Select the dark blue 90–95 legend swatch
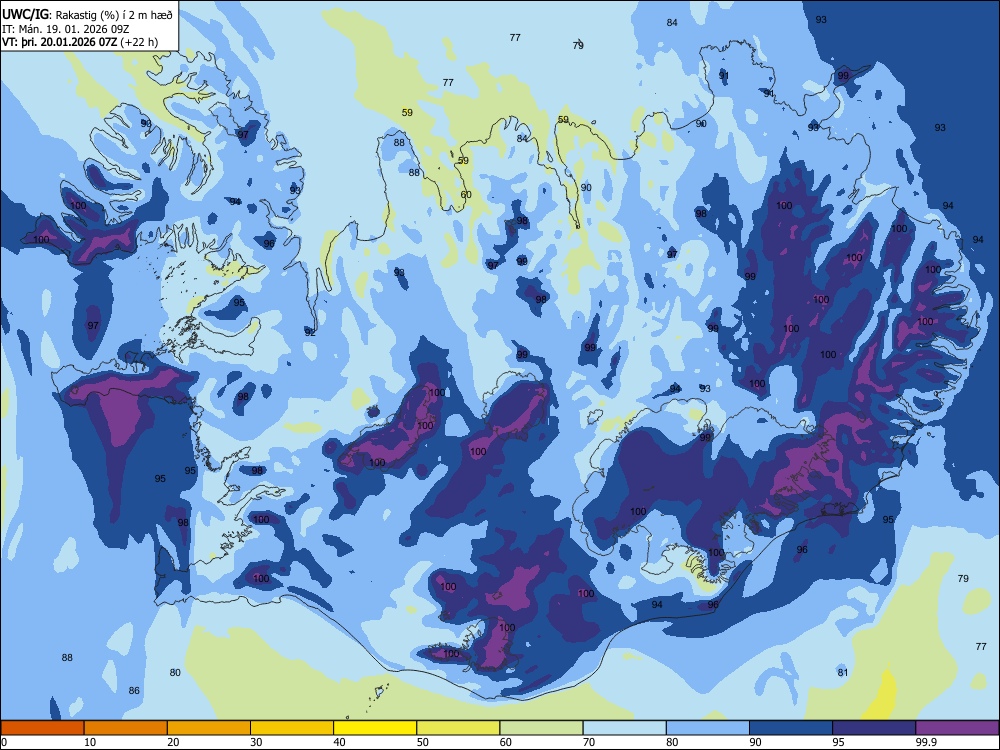Image resolution: width=1000 pixels, height=750 pixels. pos(791,728)
